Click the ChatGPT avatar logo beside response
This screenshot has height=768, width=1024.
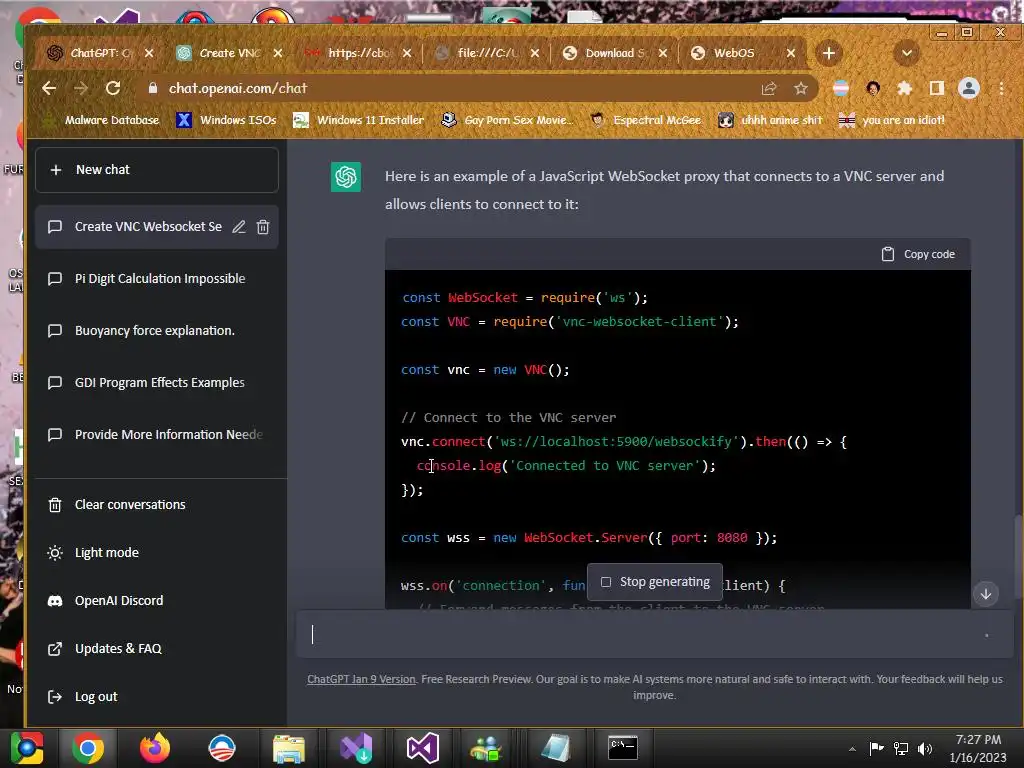(x=345, y=177)
